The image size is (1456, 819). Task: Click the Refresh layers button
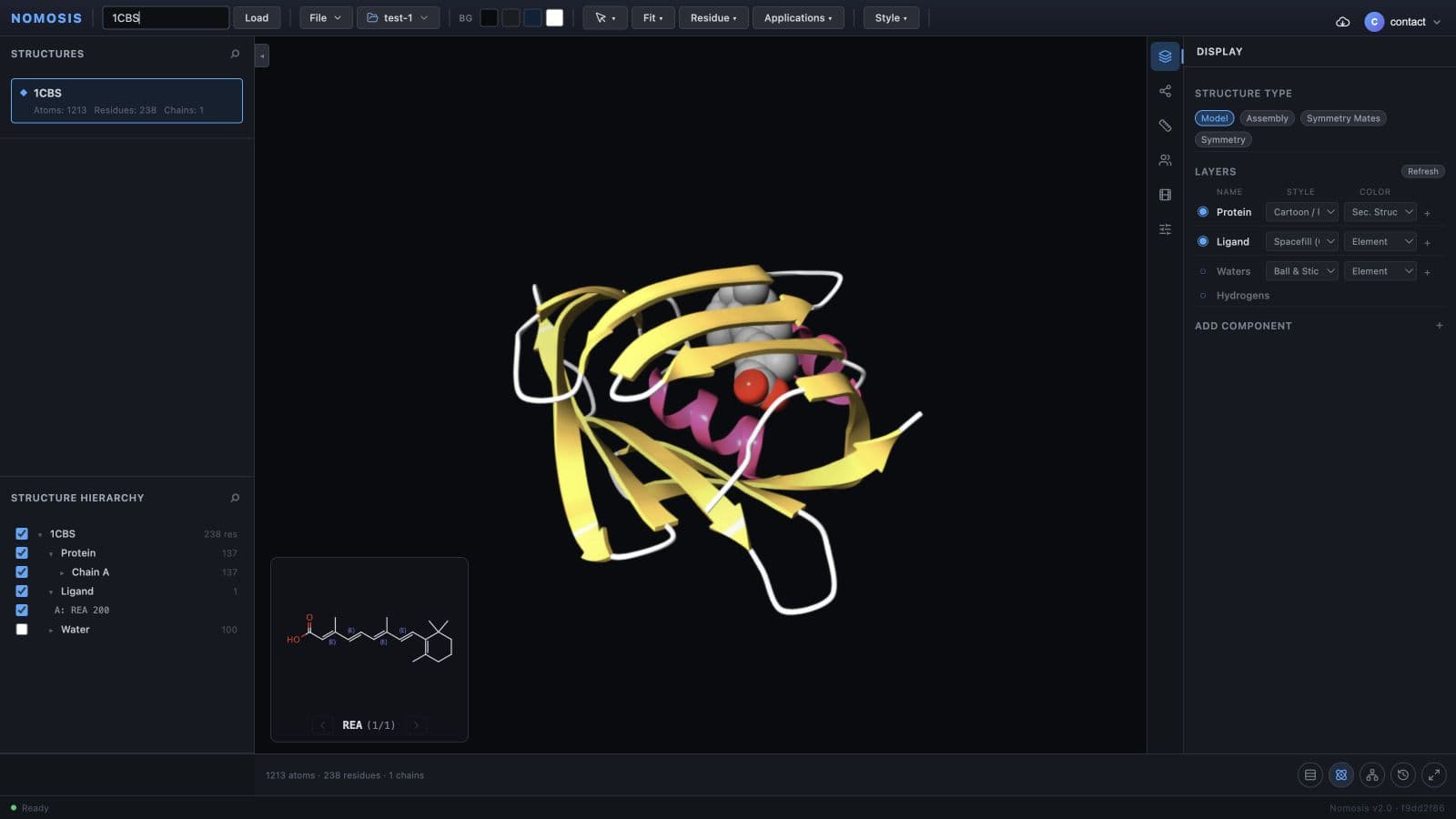[x=1422, y=171]
